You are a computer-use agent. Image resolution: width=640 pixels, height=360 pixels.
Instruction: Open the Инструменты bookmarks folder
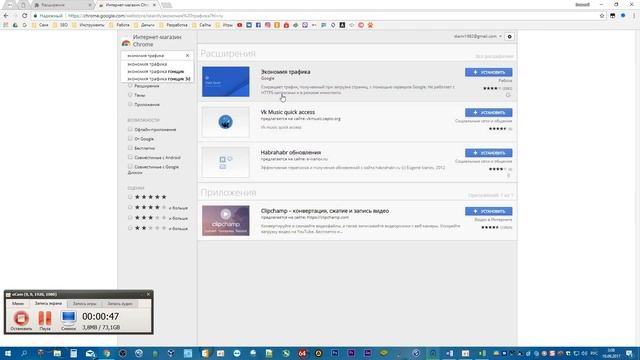[88, 25]
